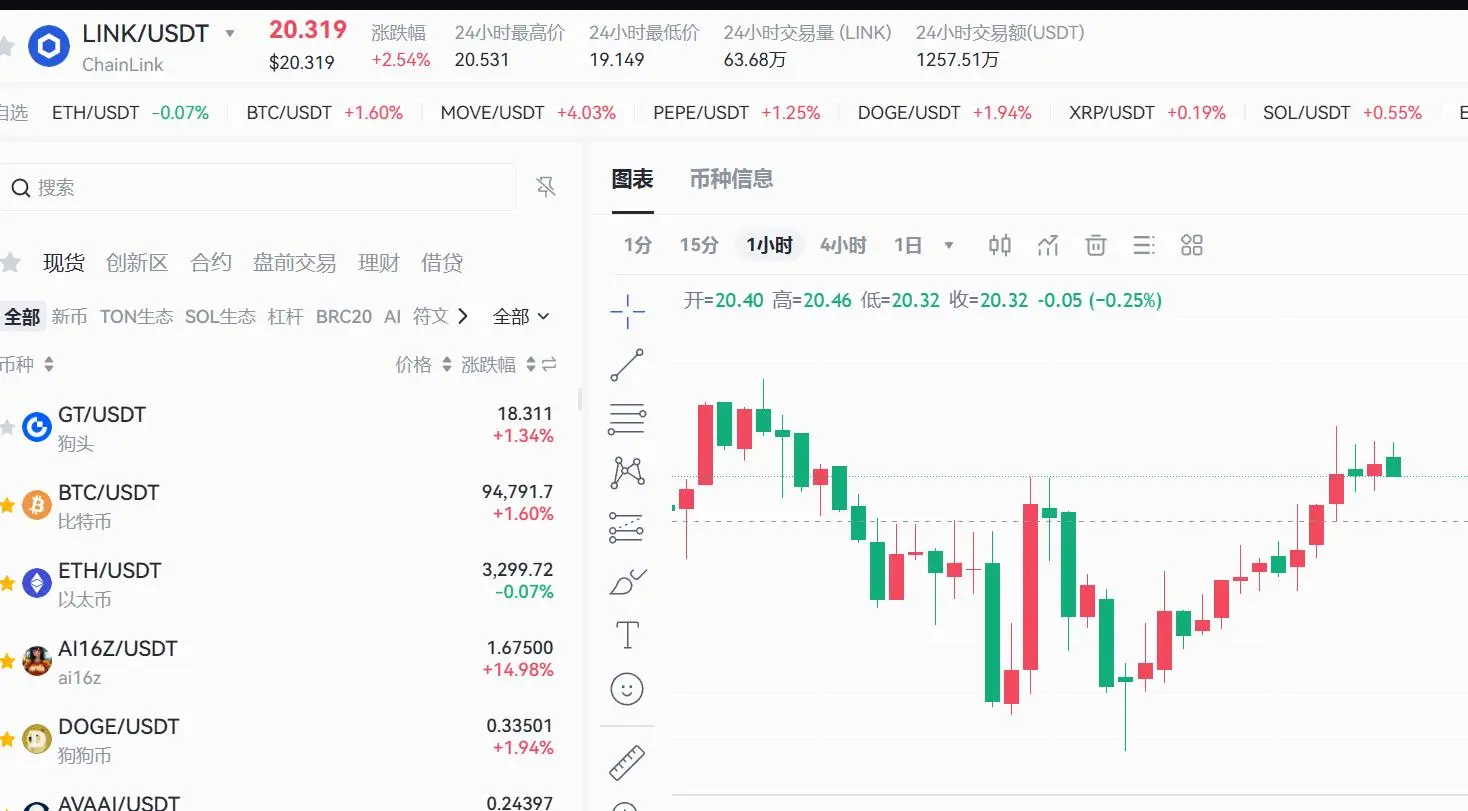Click the pin icon beside search

(546, 187)
